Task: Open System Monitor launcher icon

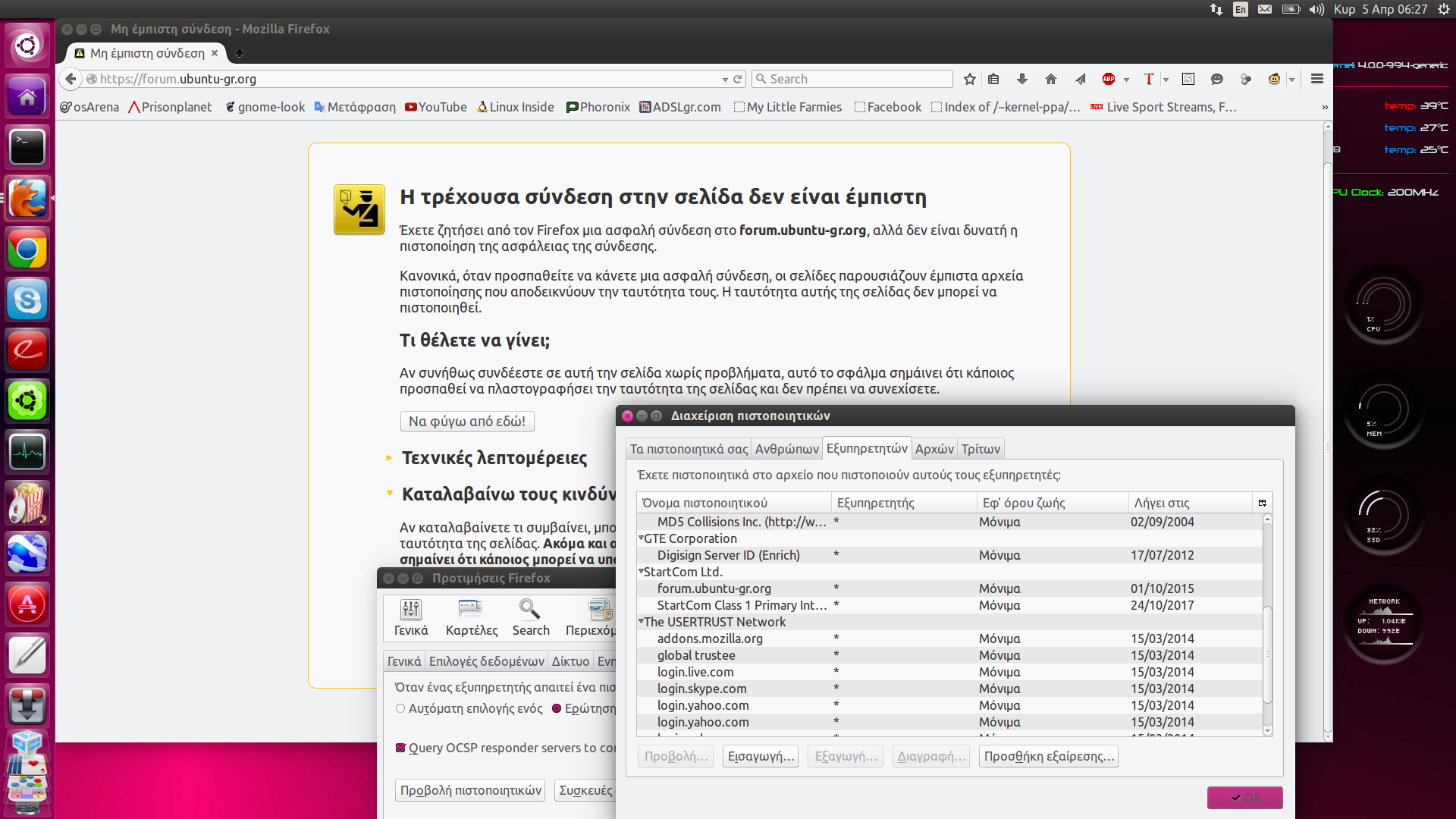Action: 27,452
